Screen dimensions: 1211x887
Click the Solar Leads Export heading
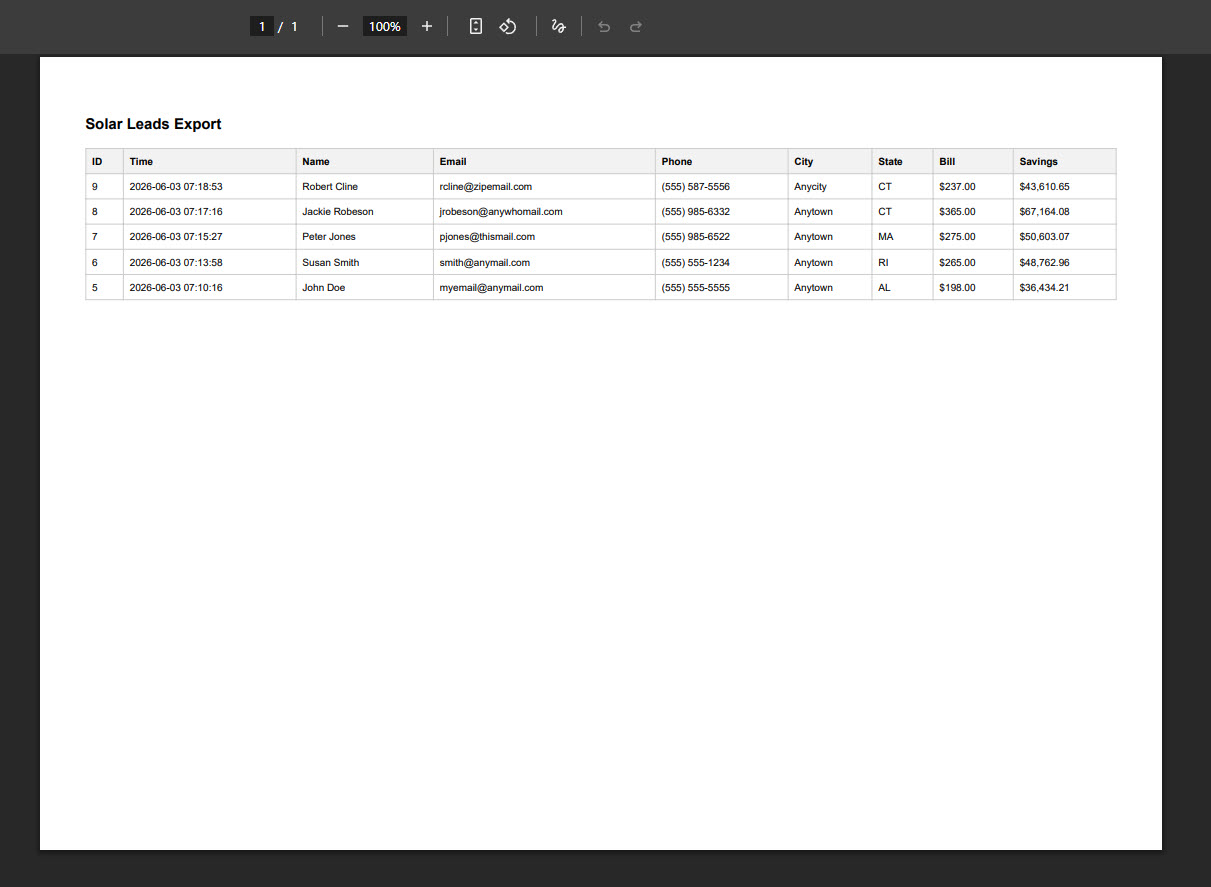pos(153,124)
